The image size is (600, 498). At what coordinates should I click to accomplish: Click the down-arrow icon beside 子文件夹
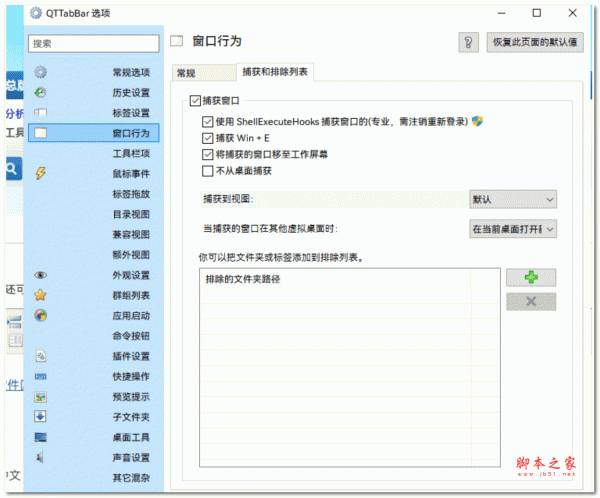pos(41,416)
